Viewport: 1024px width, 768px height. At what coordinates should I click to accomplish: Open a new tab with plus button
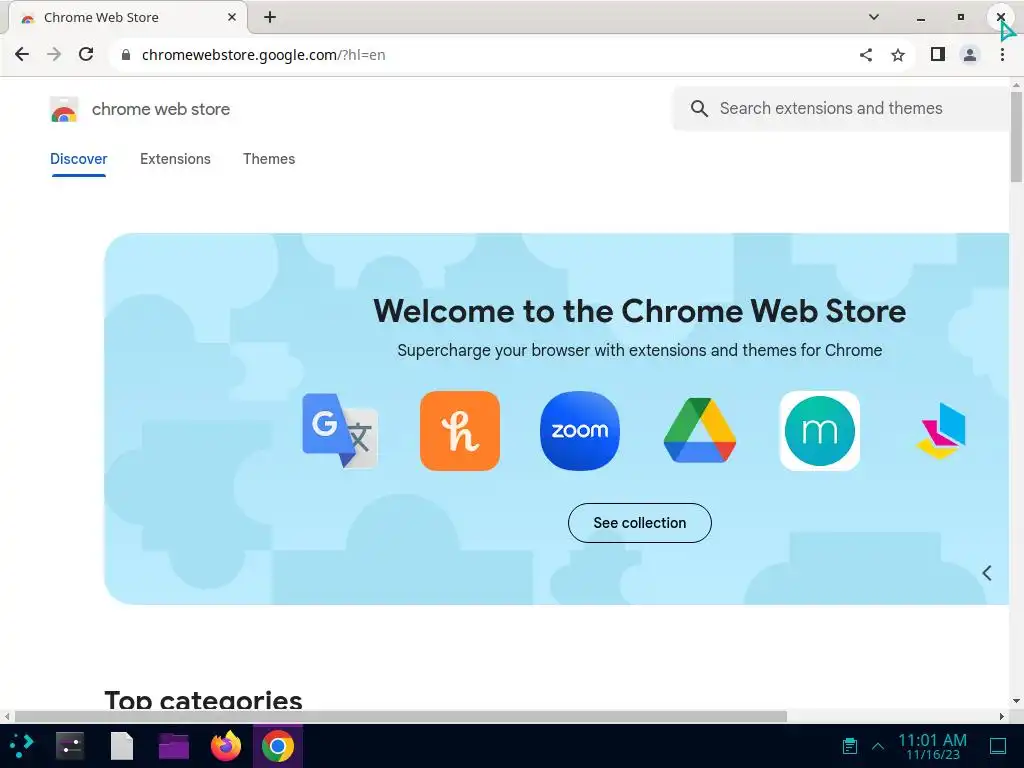click(x=270, y=18)
